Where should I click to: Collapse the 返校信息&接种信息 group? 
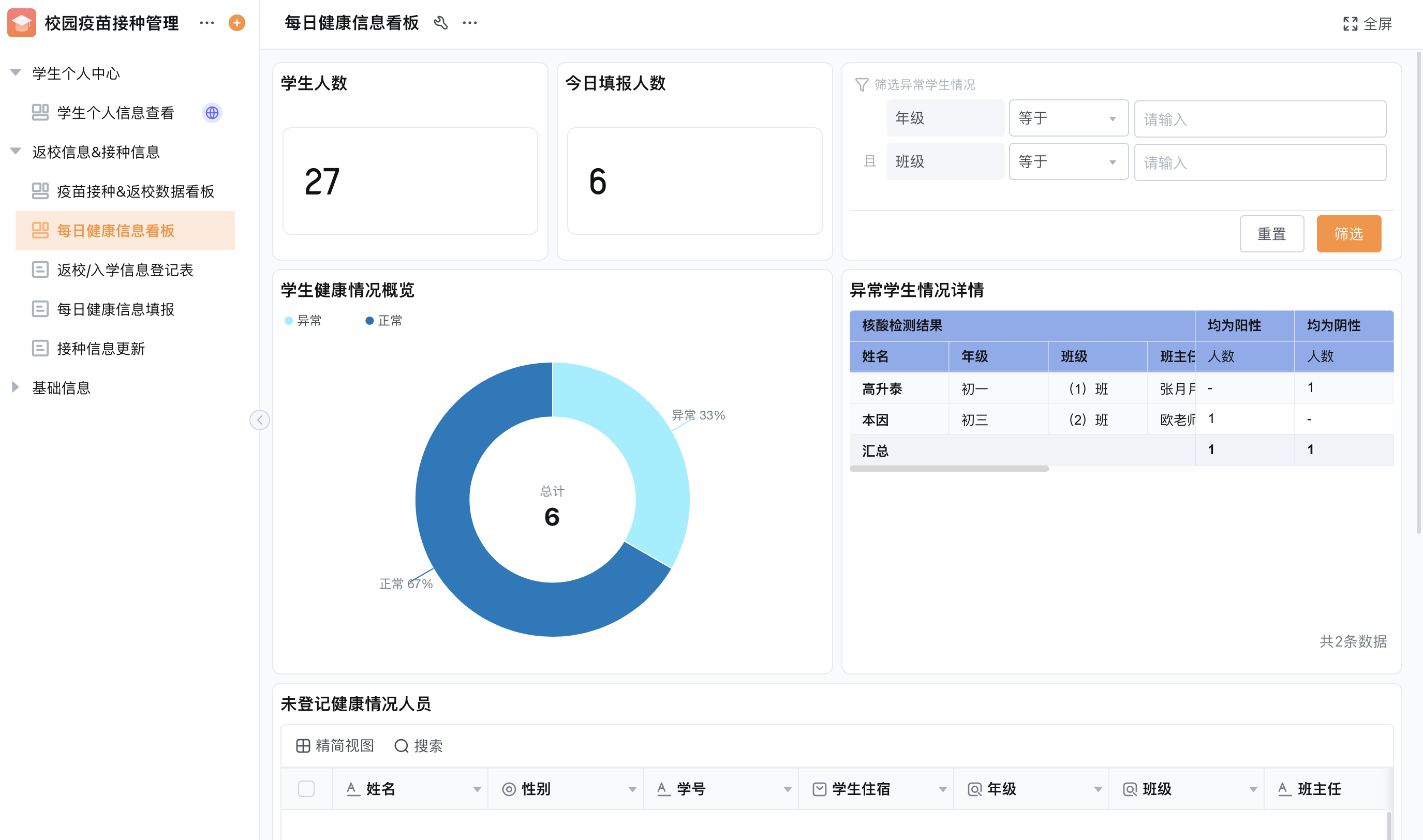pyautogui.click(x=16, y=151)
